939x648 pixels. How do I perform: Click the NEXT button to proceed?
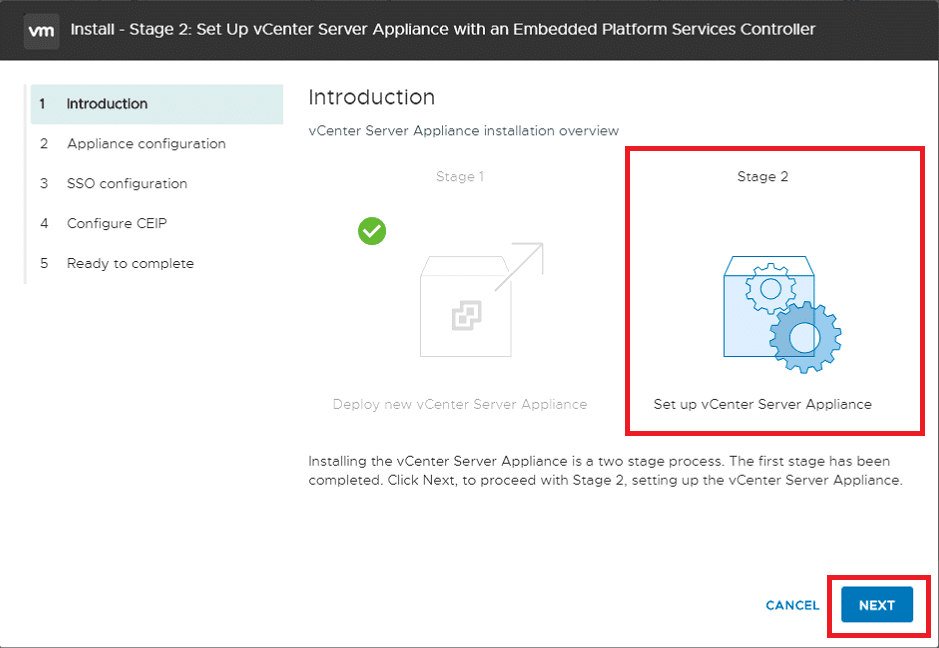[x=877, y=605]
